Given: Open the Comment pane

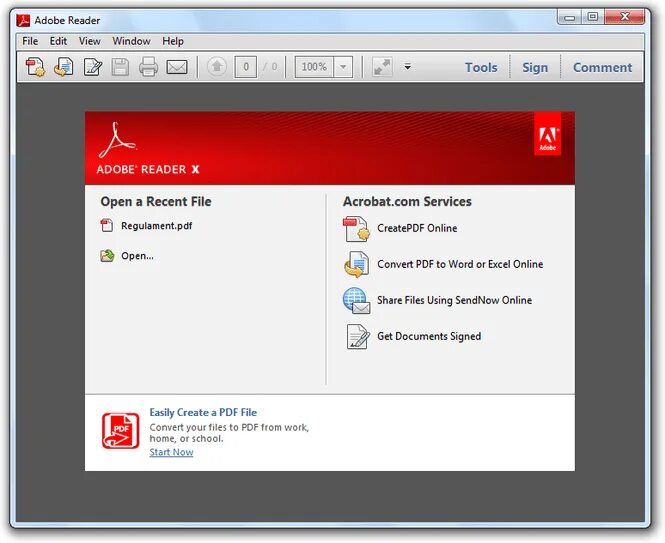Looking at the screenshot, I should [602, 67].
